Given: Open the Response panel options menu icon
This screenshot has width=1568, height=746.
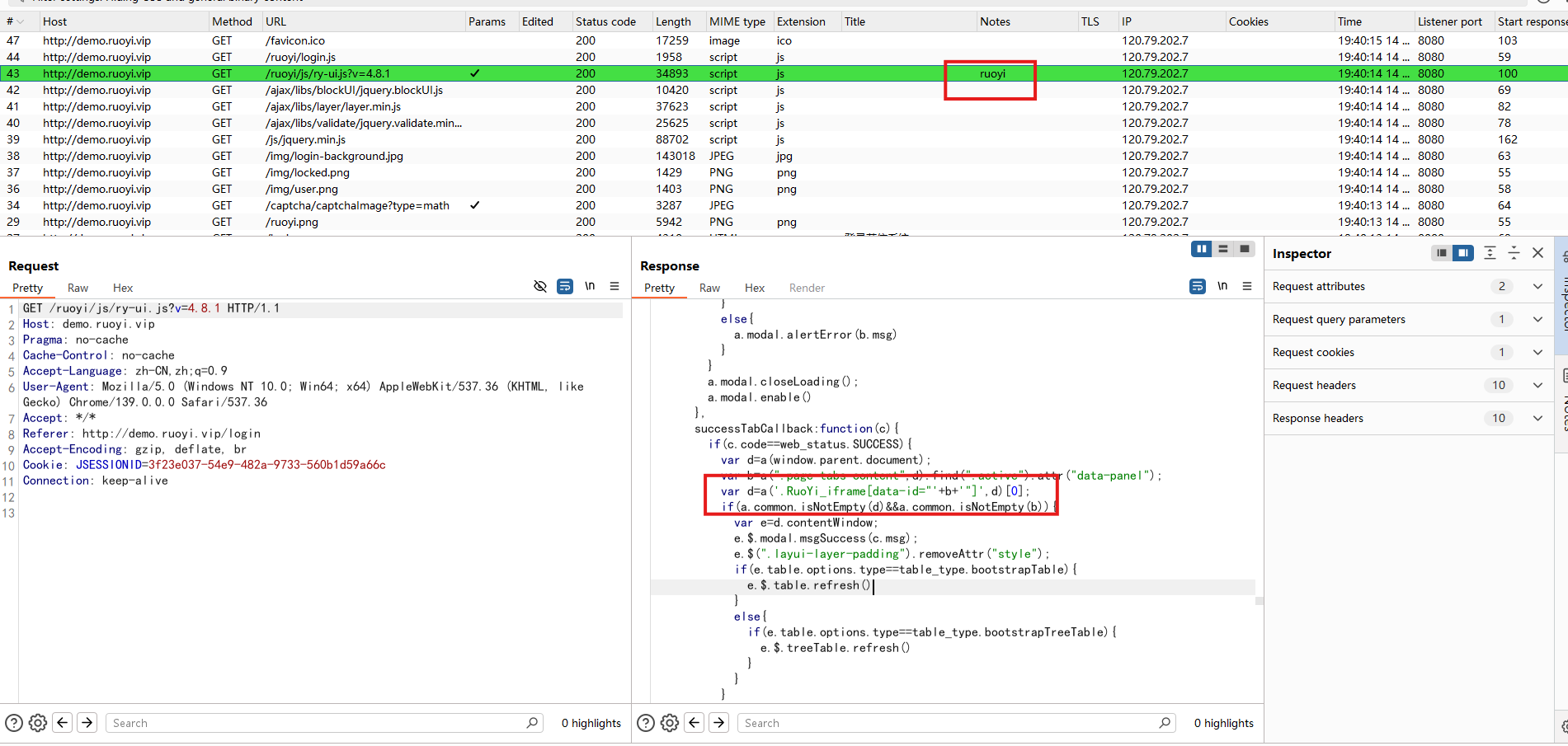Looking at the screenshot, I should [x=1247, y=286].
